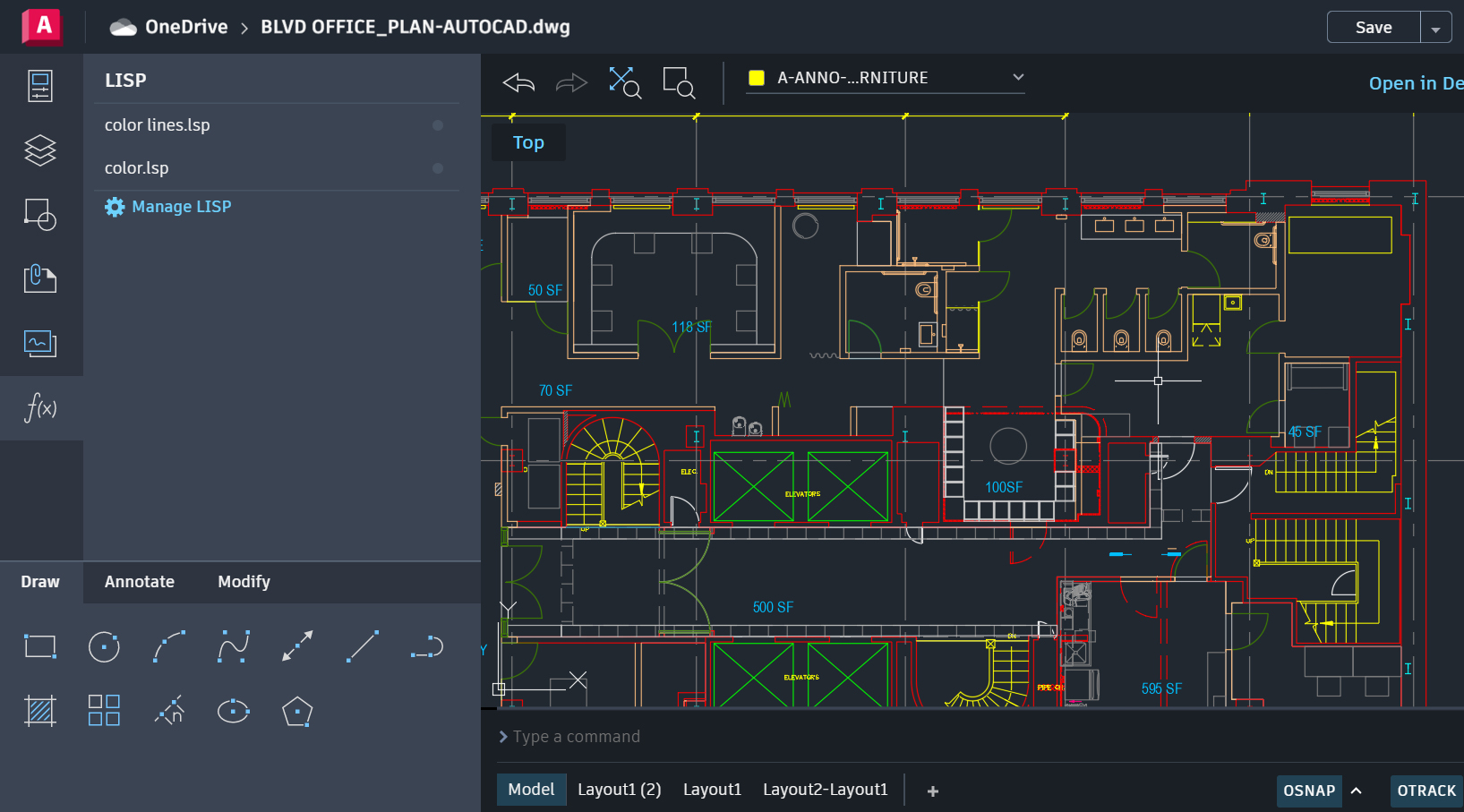This screenshot has width=1464, height=812.
Task: Open the Layout2-Layout1 tab
Action: click(x=825, y=789)
